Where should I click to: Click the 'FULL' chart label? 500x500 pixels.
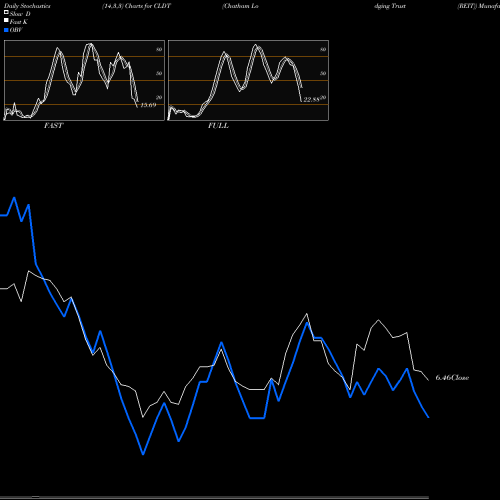click(218, 126)
